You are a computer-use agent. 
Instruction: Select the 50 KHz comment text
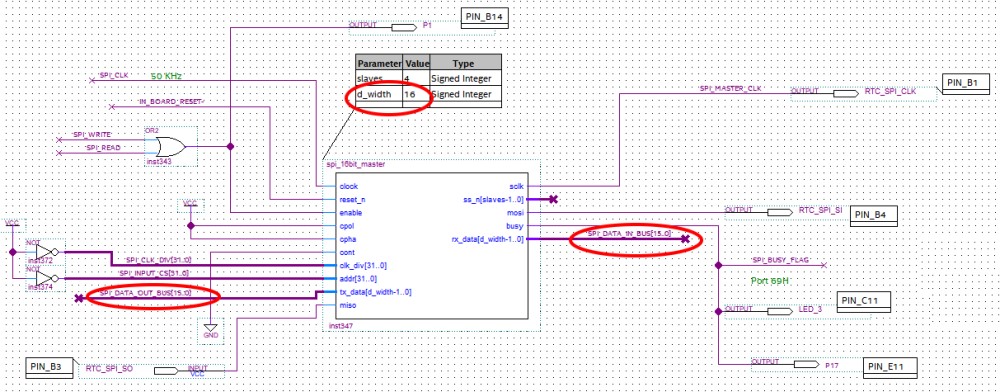coord(166,76)
